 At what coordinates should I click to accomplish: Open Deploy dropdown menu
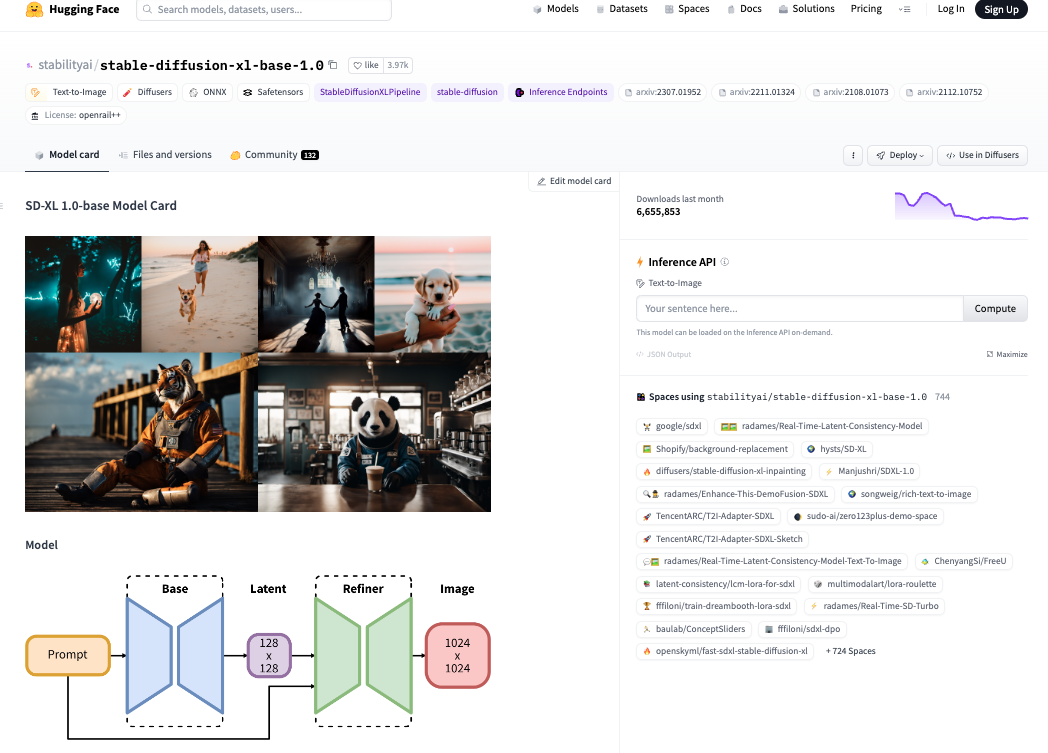[x=900, y=155]
